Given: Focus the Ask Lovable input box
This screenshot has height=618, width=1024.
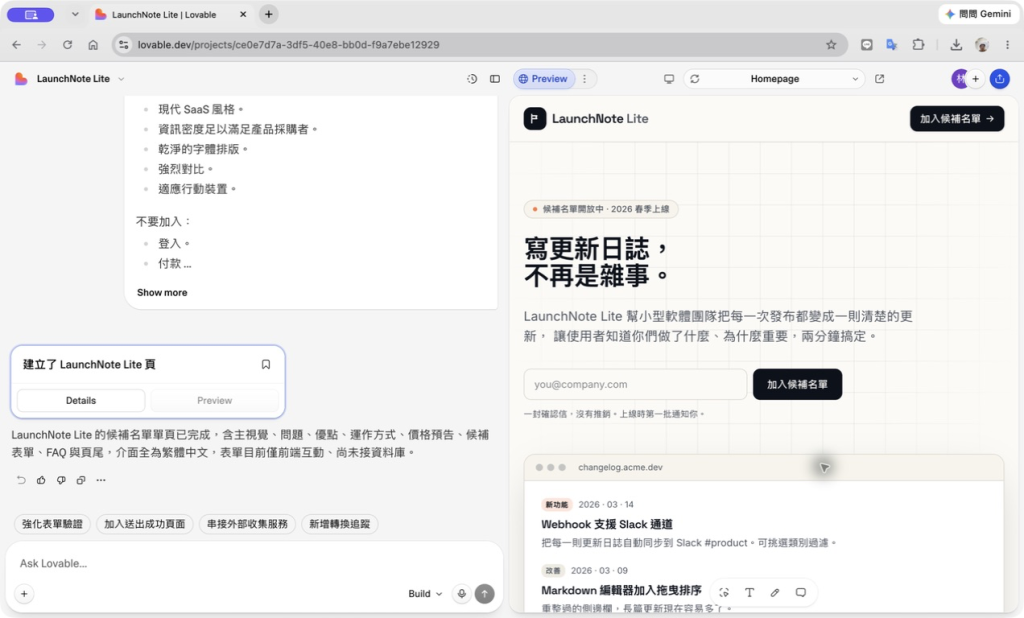Looking at the screenshot, I should pyautogui.click(x=254, y=563).
